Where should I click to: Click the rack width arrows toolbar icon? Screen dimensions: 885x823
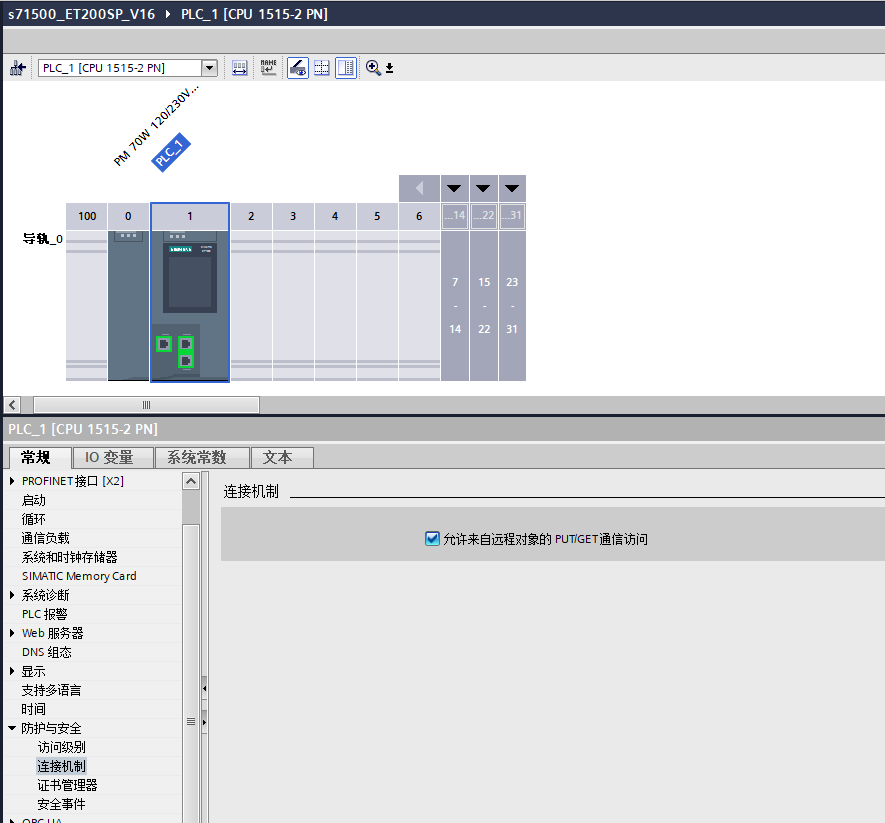tap(239, 68)
